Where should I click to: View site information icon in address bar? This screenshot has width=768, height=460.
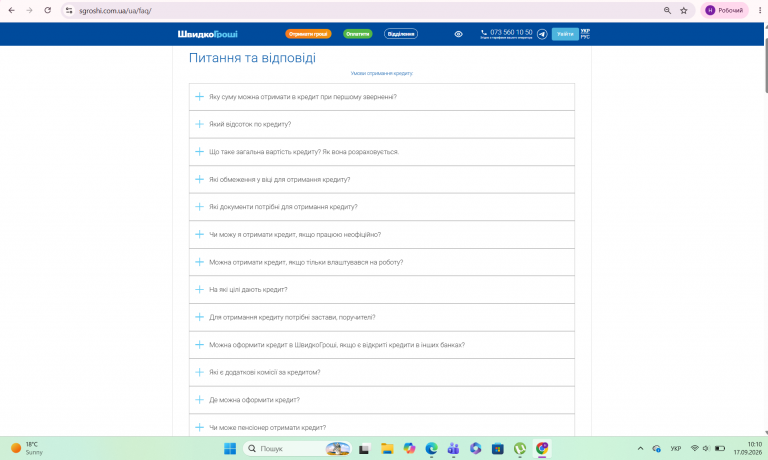pos(69,10)
